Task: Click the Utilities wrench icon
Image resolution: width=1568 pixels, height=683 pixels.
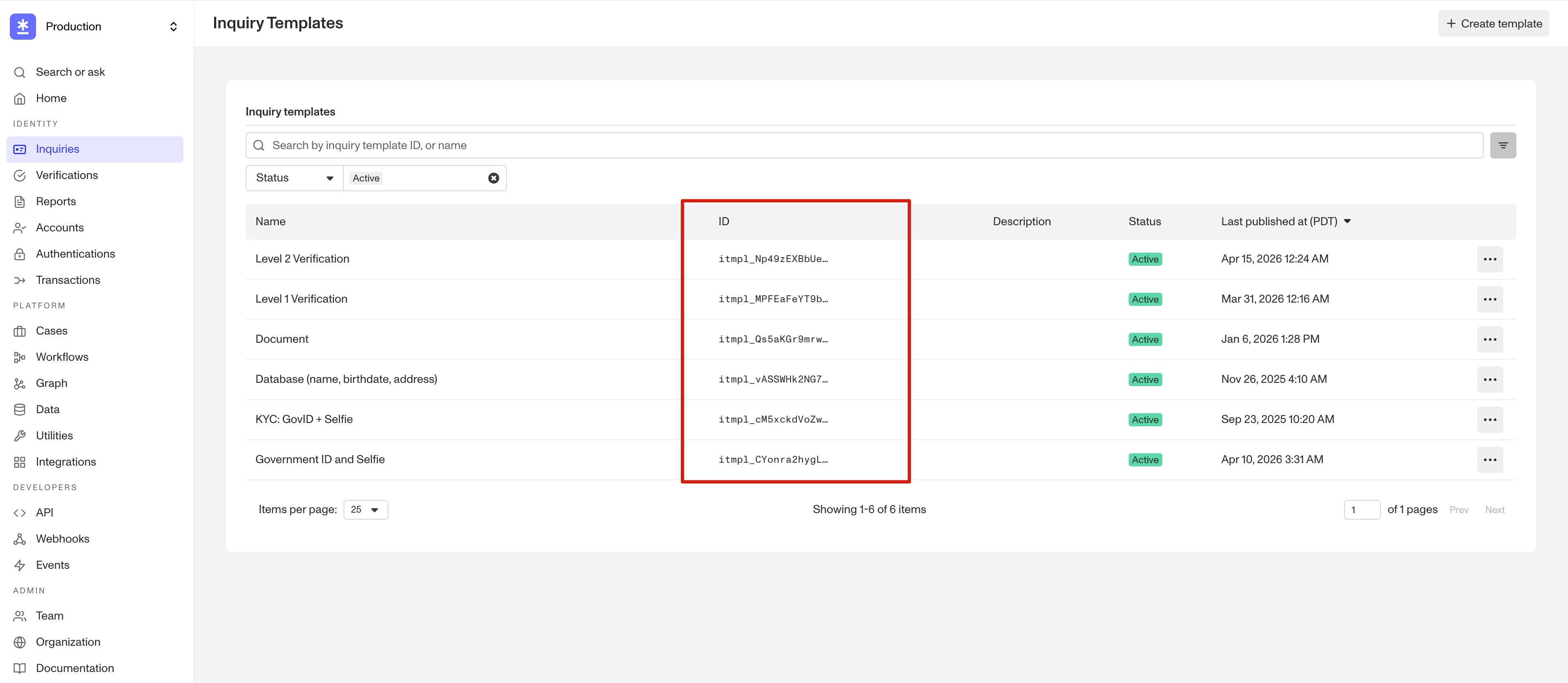Action: pyautogui.click(x=20, y=436)
